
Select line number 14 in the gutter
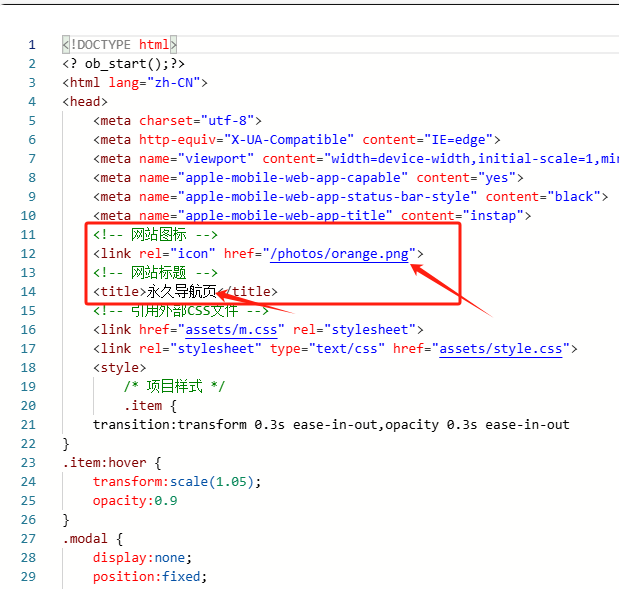click(x=28, y=291)
